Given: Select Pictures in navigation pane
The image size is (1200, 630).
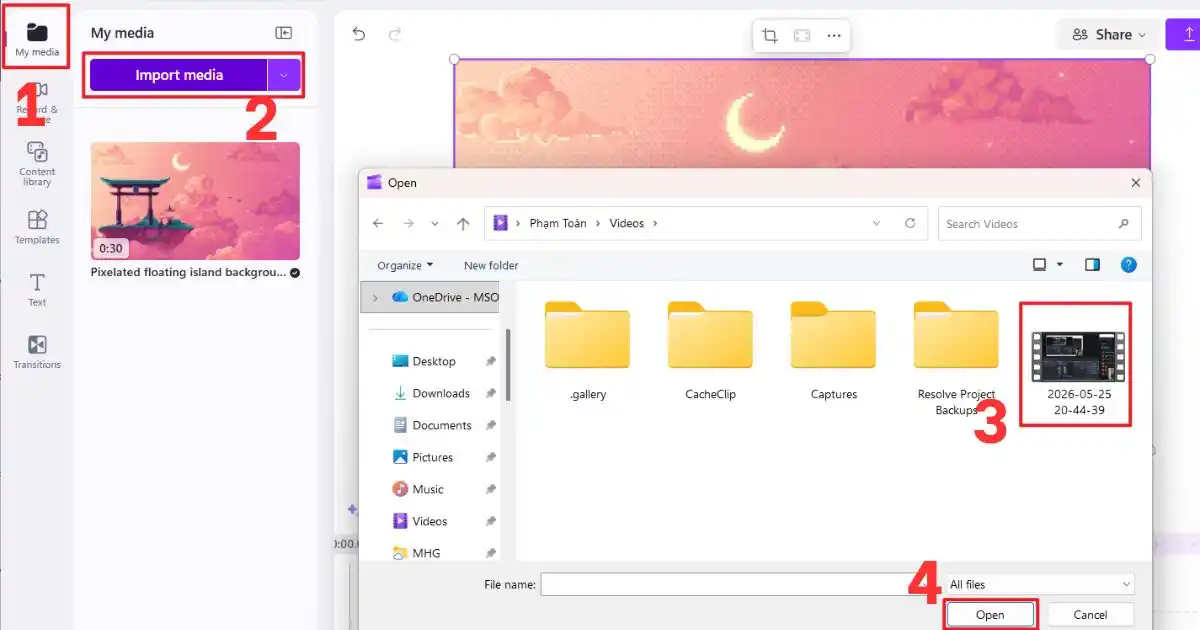Looking at the screenshot, I should point(423,457).
